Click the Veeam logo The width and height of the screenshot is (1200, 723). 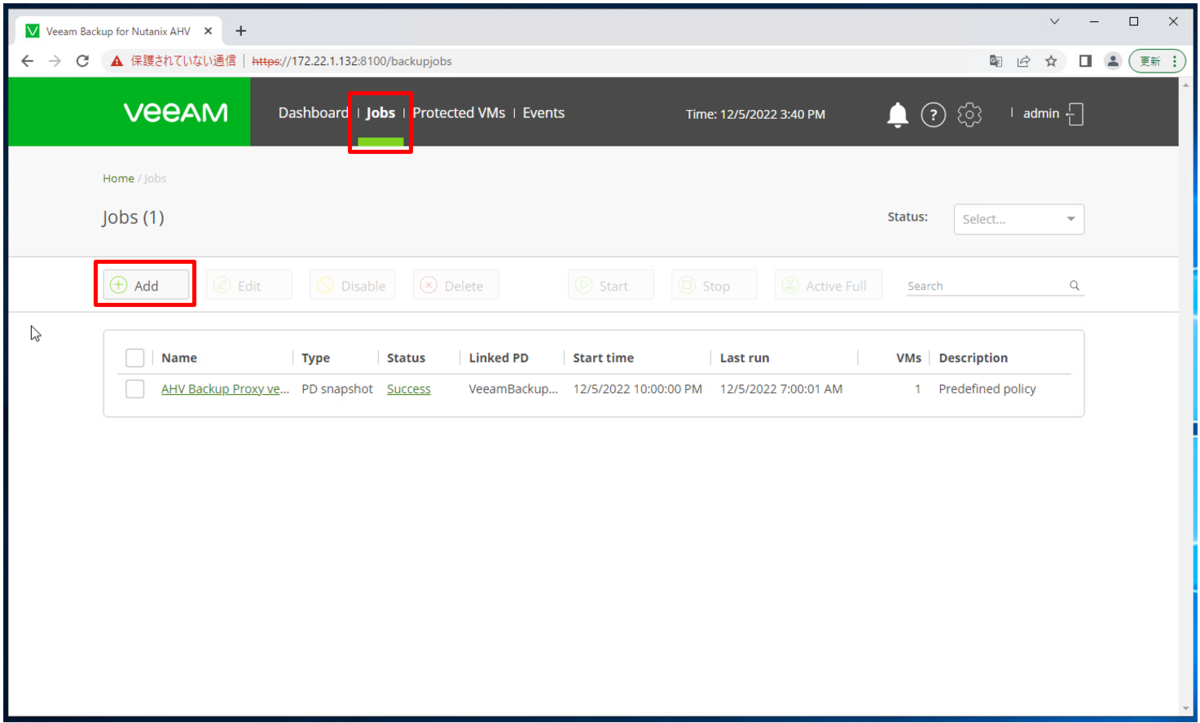point(176,113)
